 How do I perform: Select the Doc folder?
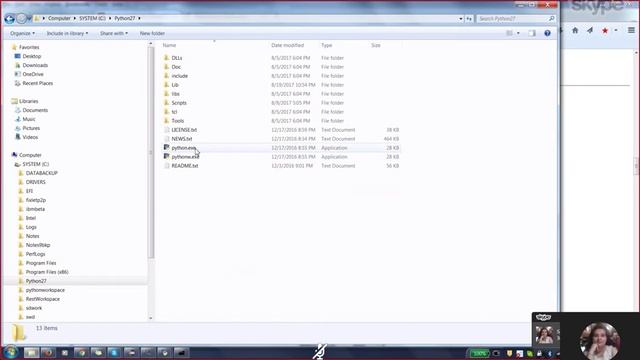[176, 67]
